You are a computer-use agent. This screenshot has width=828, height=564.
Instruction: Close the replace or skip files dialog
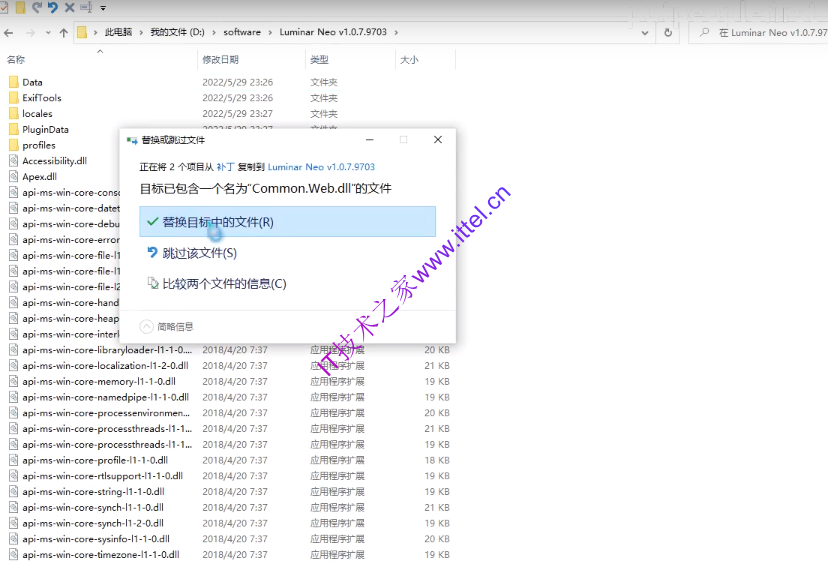438,139
